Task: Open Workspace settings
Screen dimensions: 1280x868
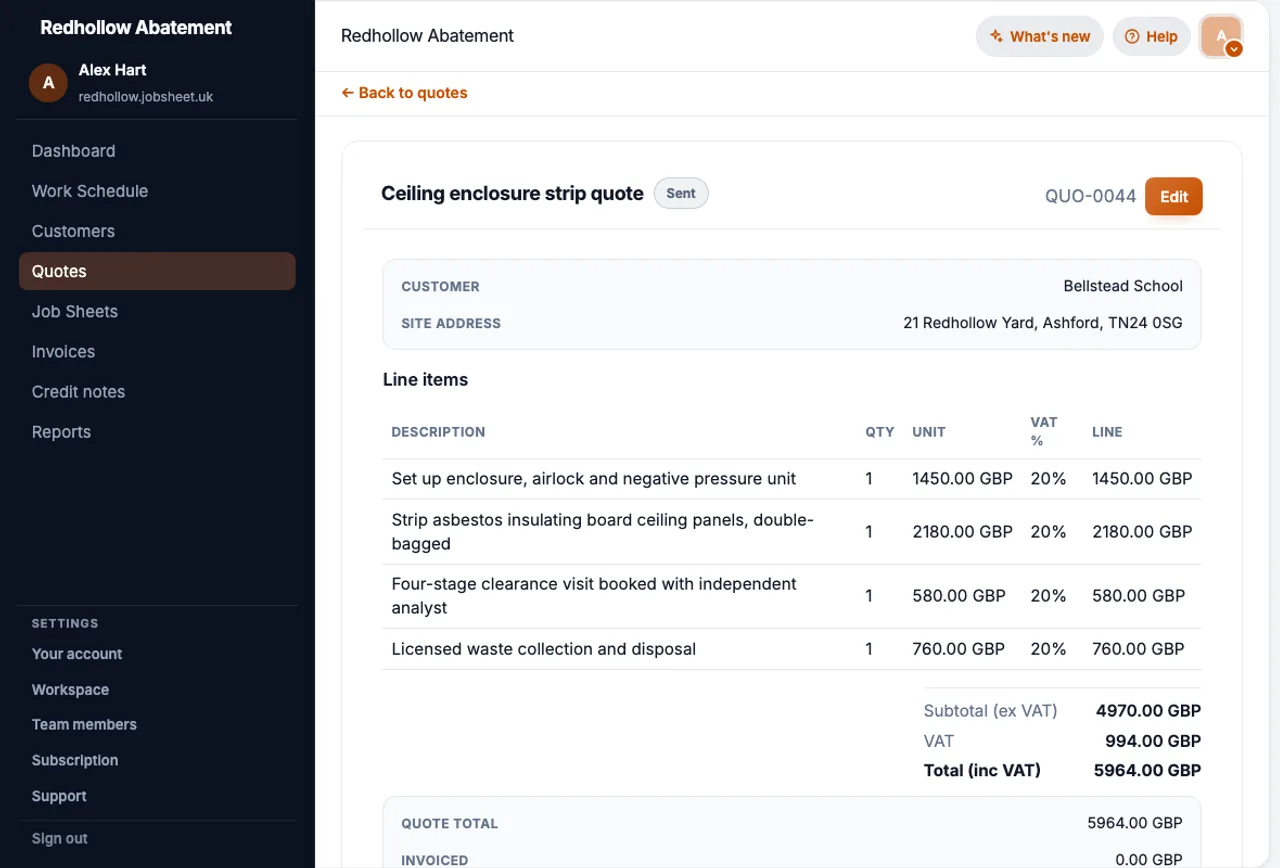Action: 70,690
